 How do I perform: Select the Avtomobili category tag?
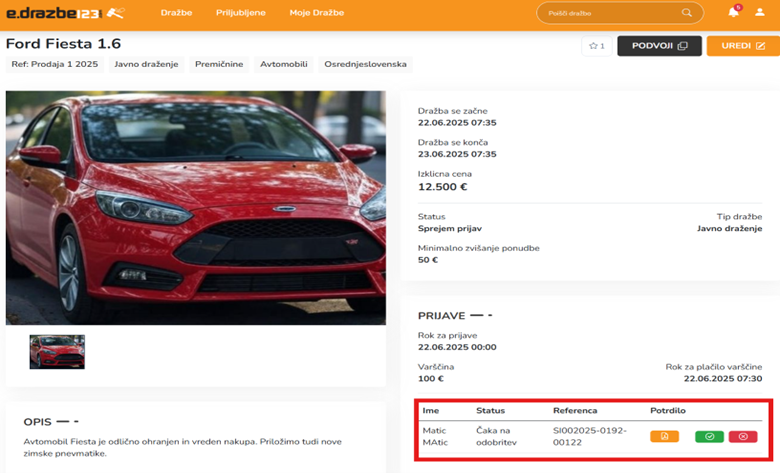pyautogui.click(x=284, y=64)
